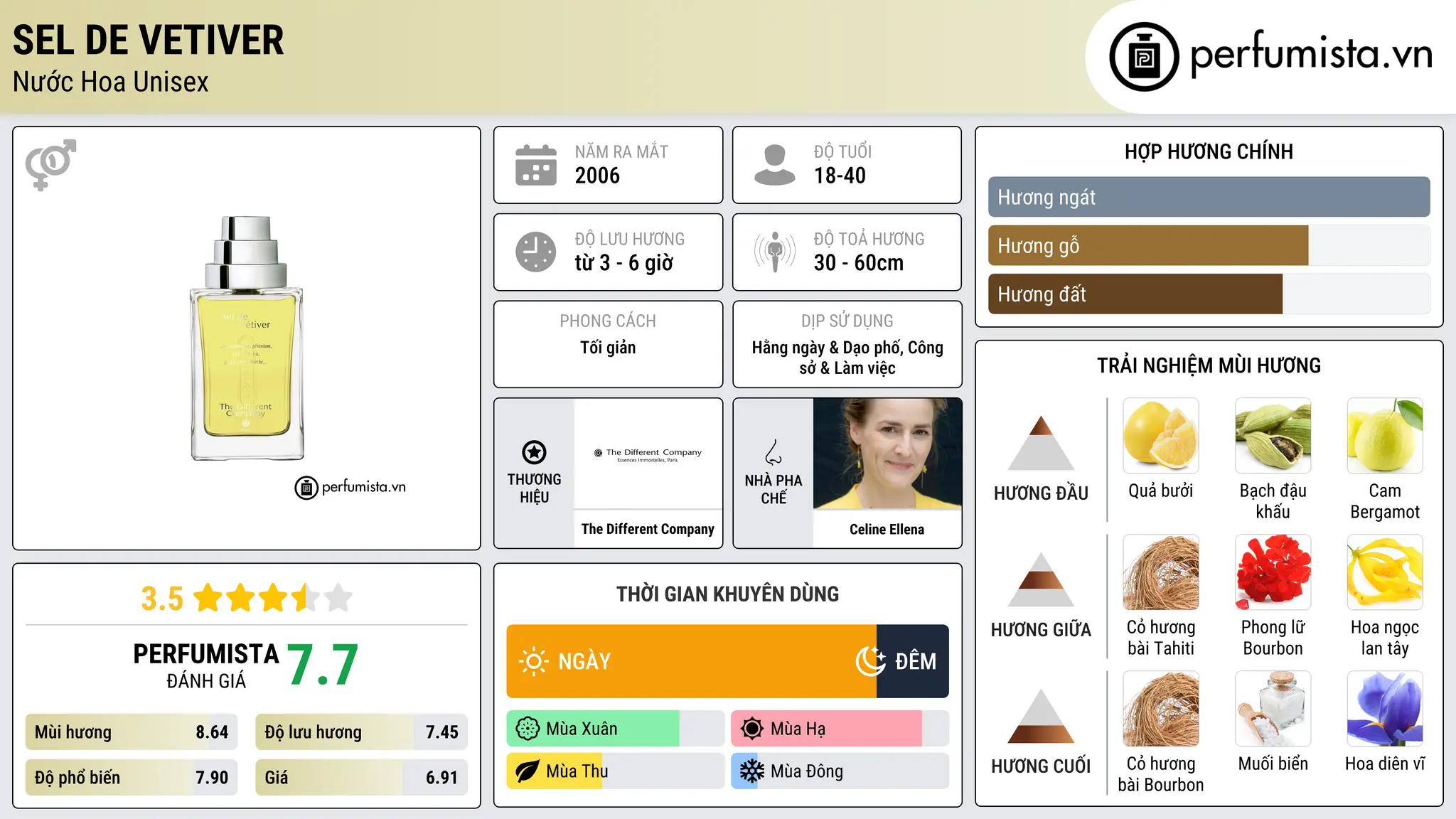This screenshot has height=819, width=1456.
Task: Click the Hương gỗ accord bar
Action: [1209, 245]
